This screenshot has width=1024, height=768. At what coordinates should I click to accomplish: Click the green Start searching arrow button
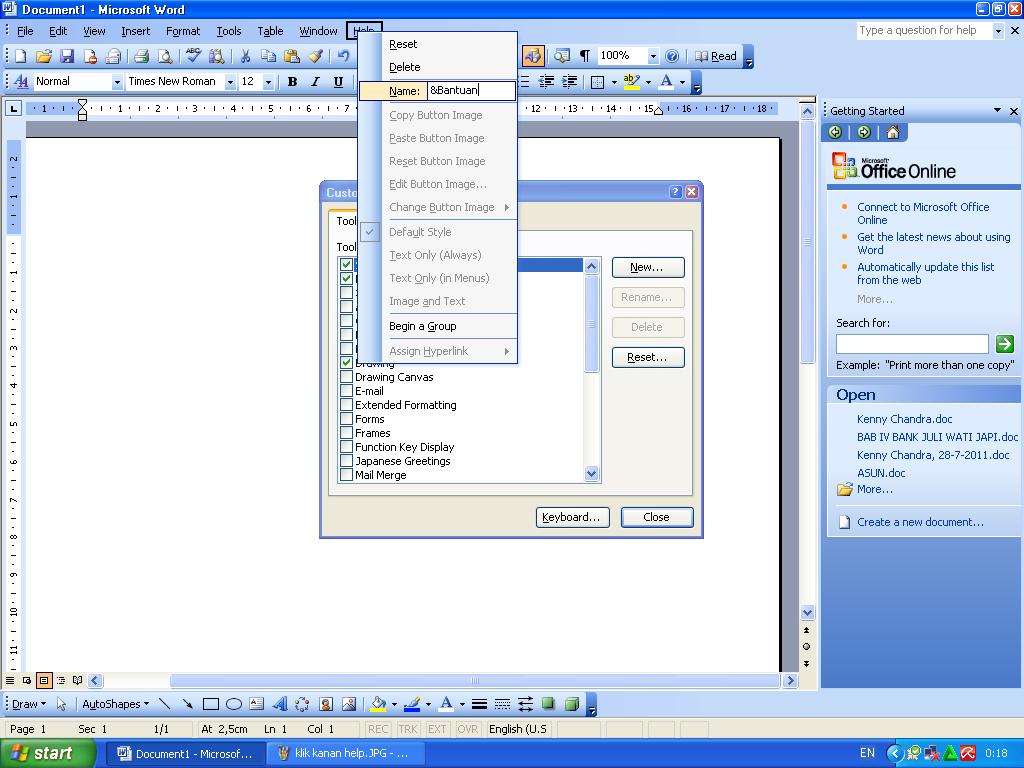1004,344
